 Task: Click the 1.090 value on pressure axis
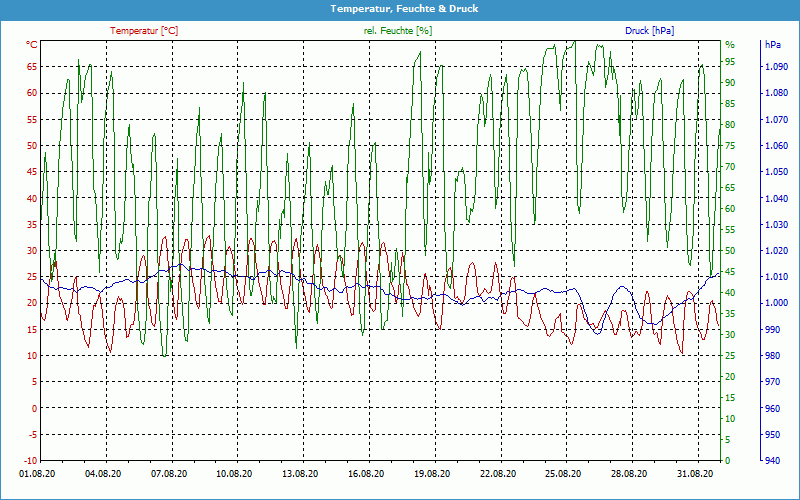click(775, 67)
